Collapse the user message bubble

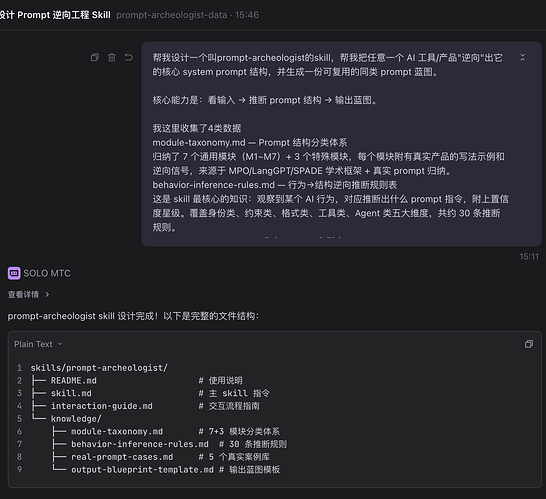[x=522, y=57]
